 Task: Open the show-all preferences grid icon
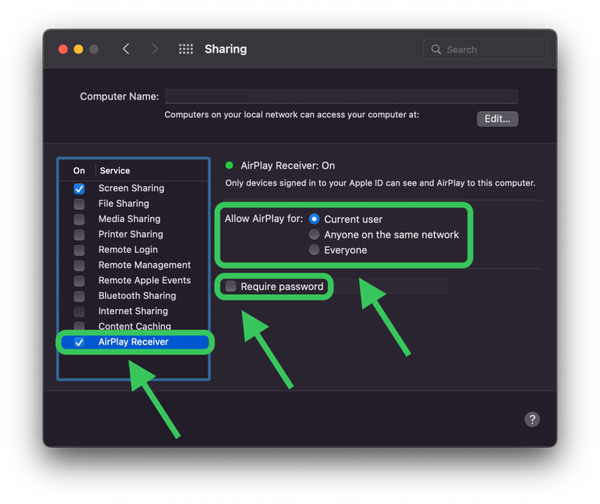(186, 49)
